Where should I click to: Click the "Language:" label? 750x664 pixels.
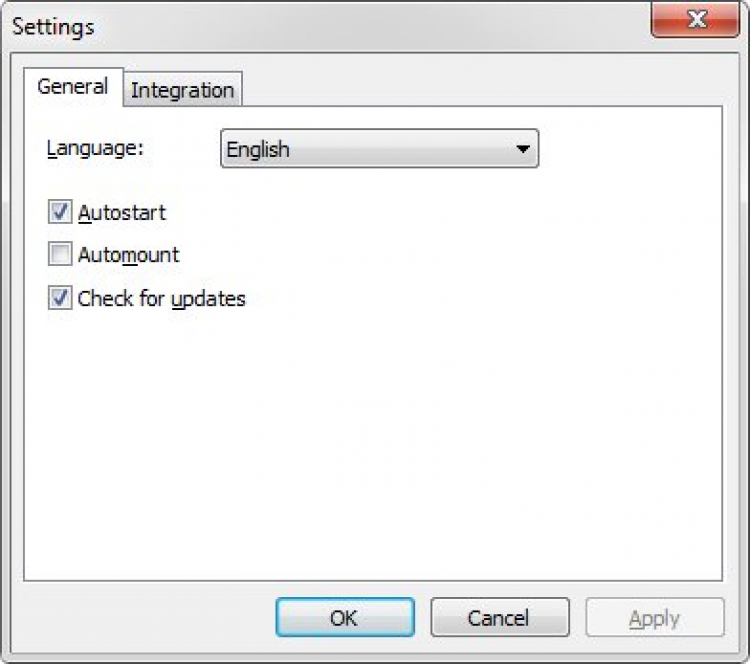click(95, 149)
